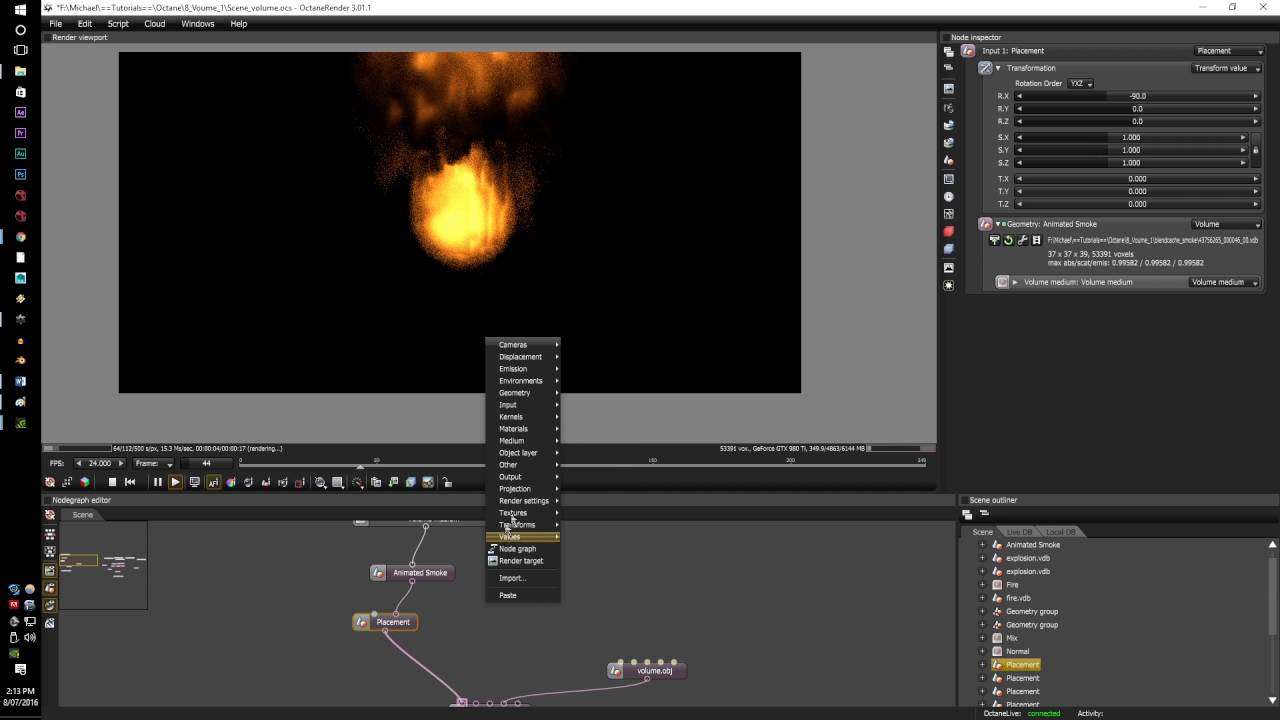Open the Rotation Order YXZ dropdown
Viewport: 1280px width, 720px height.
(x=1081, y=84)
